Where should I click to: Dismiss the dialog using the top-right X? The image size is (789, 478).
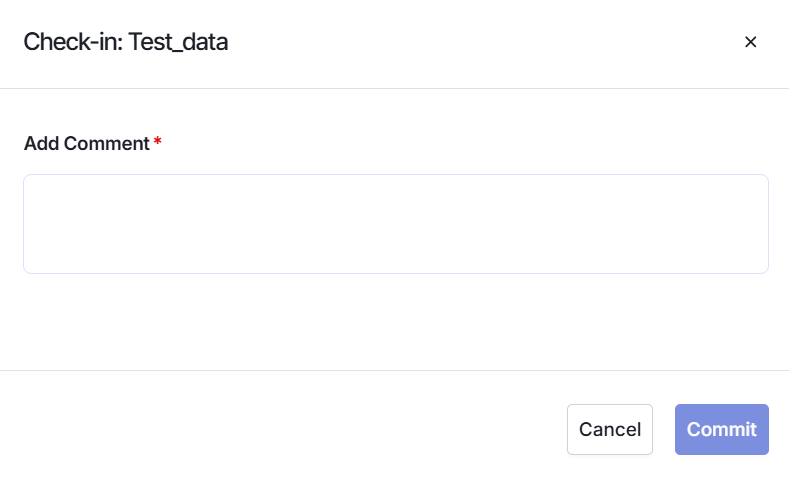pyautogui.click(x=750, y=42)
